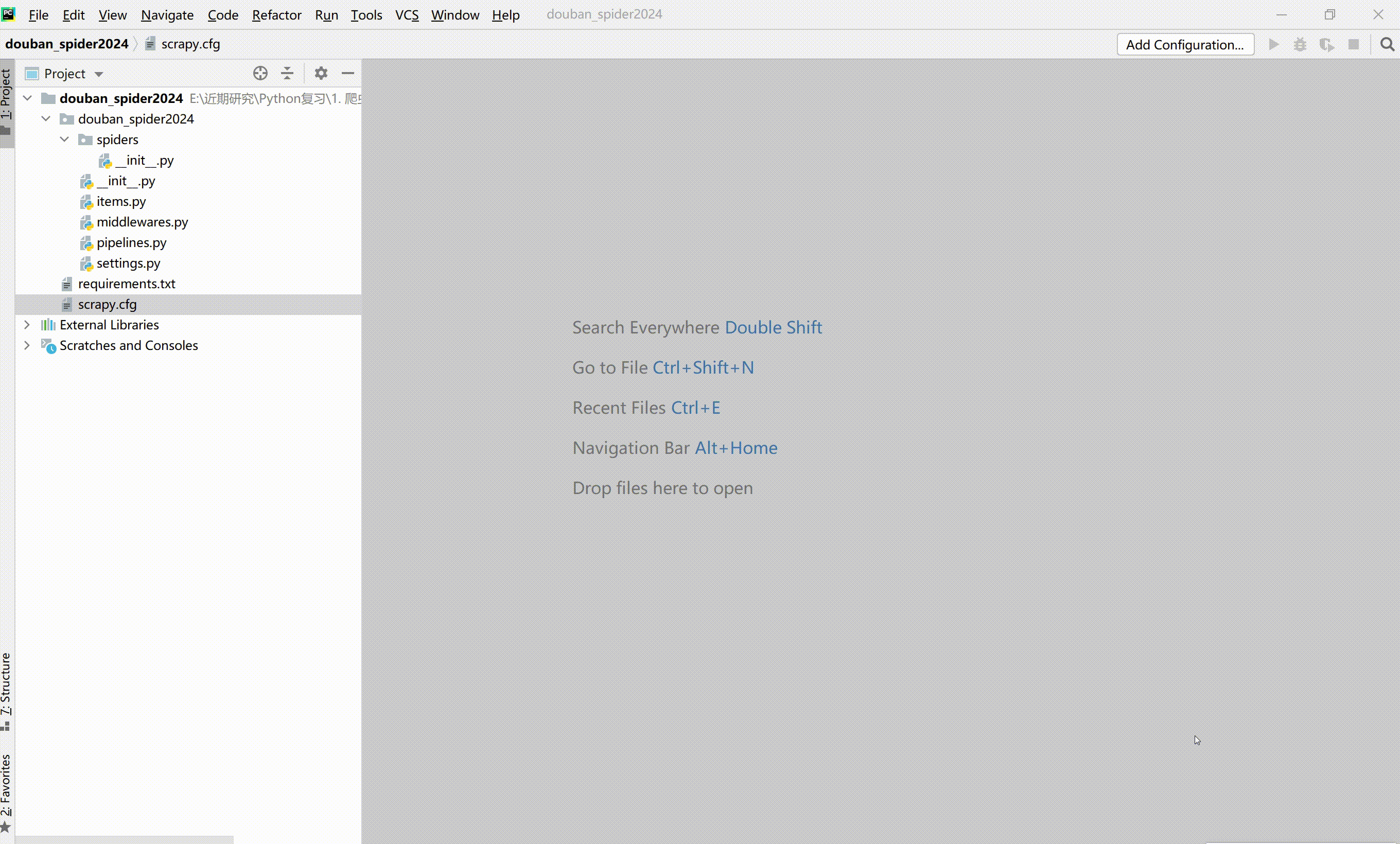The image size is (1400, 844).
Task: Click the Collapse All icon in Project panel
Action: coord(288,73)
